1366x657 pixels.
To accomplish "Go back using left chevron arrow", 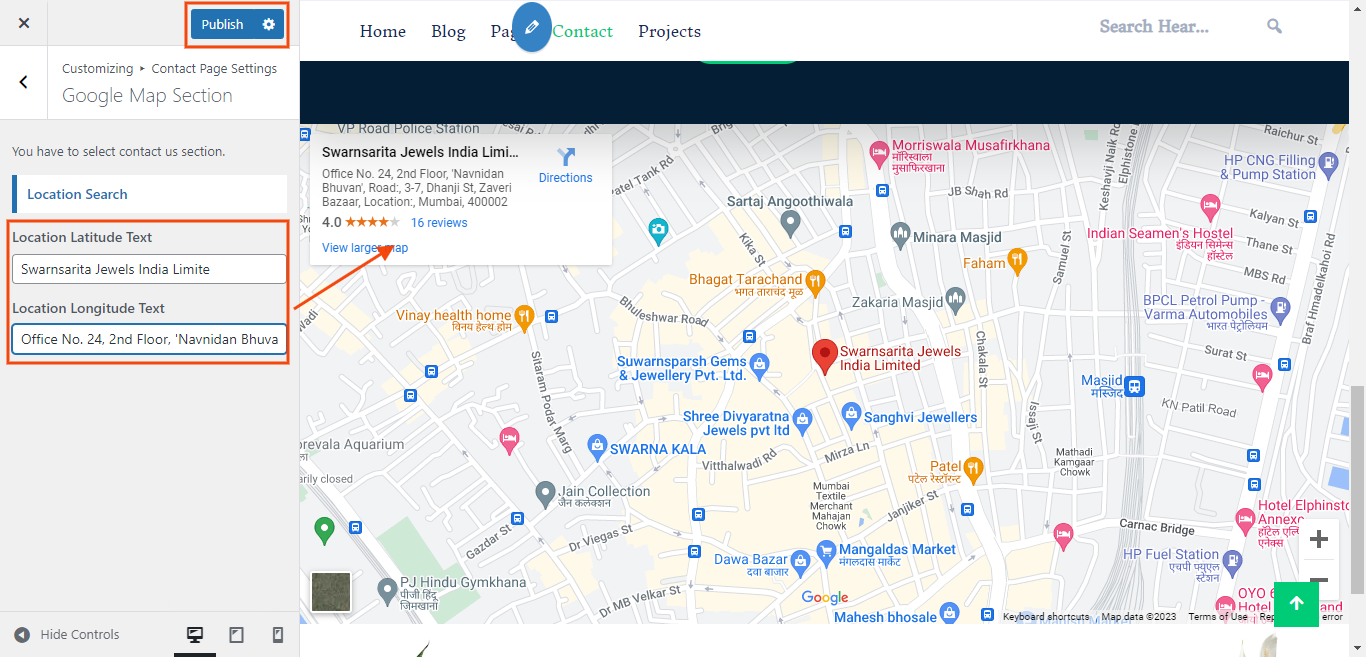I will click(24, 82).
